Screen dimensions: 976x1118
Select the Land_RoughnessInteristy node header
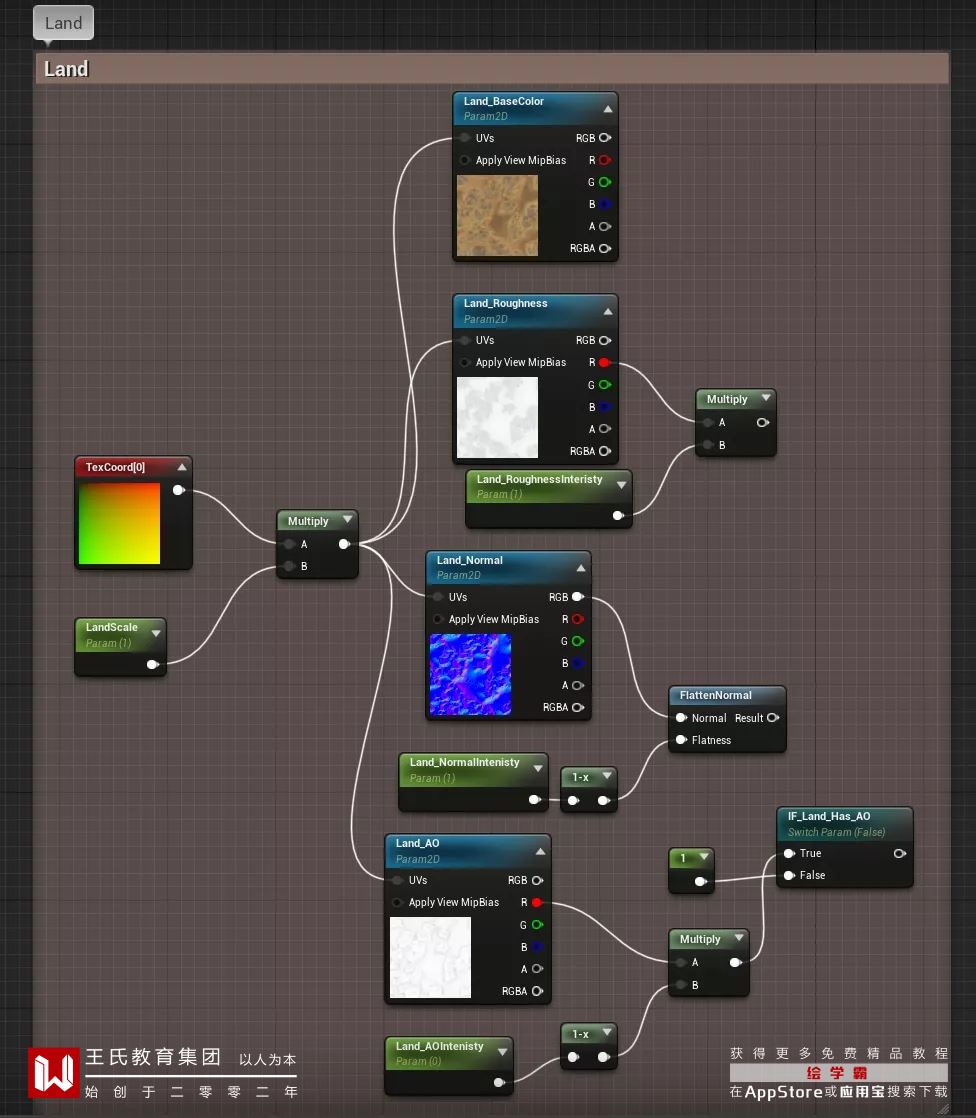click(x=549, y=486)
